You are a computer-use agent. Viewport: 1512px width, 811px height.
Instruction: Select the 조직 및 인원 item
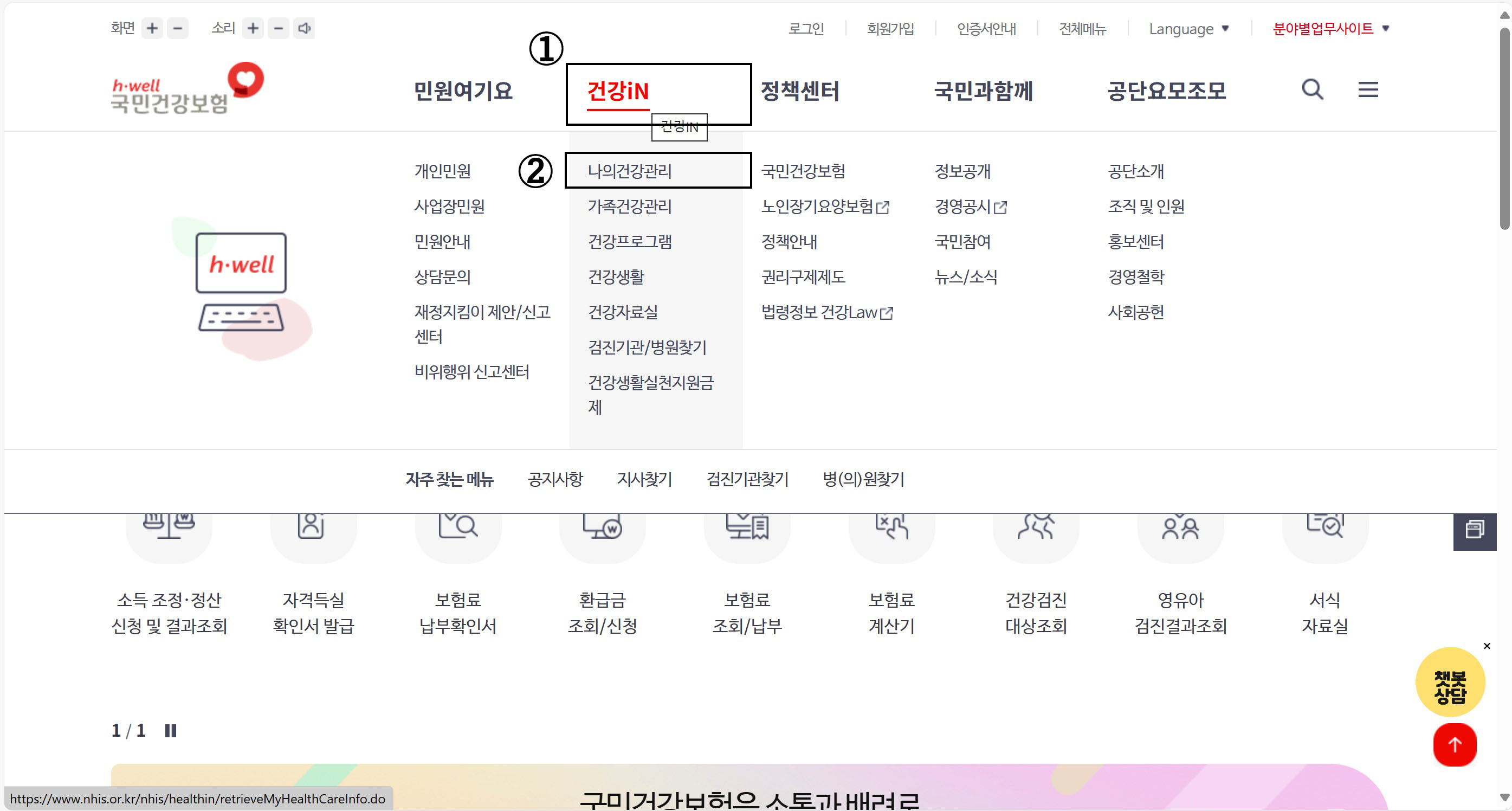pos(1146,206)
